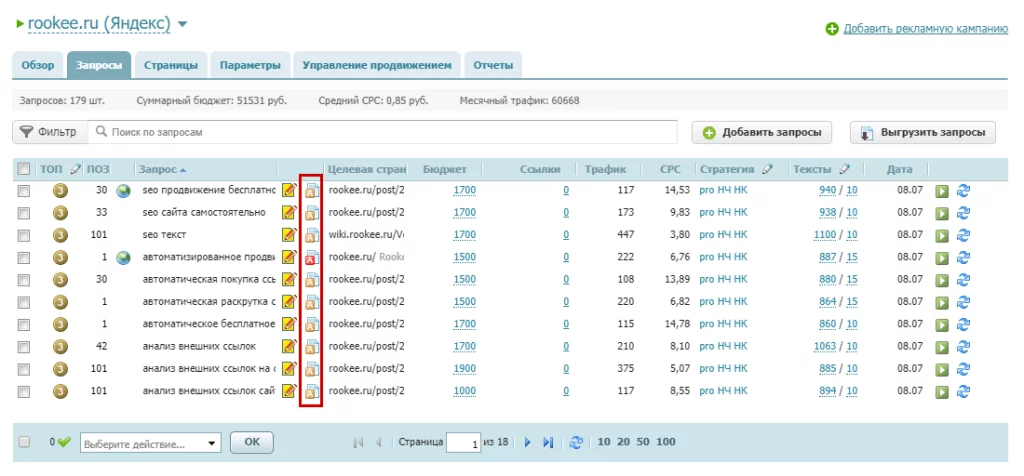Refresh icon for 'seo сайта самостоятельно' row
Image resolution: width=1024 pixels, height=476 pixels.
click(x=963, y=213)
